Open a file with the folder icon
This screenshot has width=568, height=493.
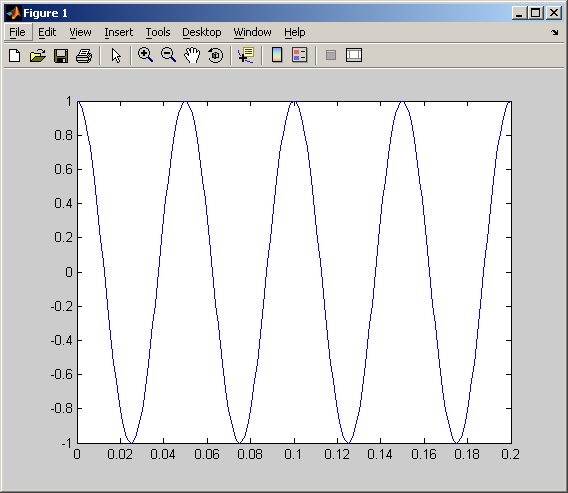(38, 55)
